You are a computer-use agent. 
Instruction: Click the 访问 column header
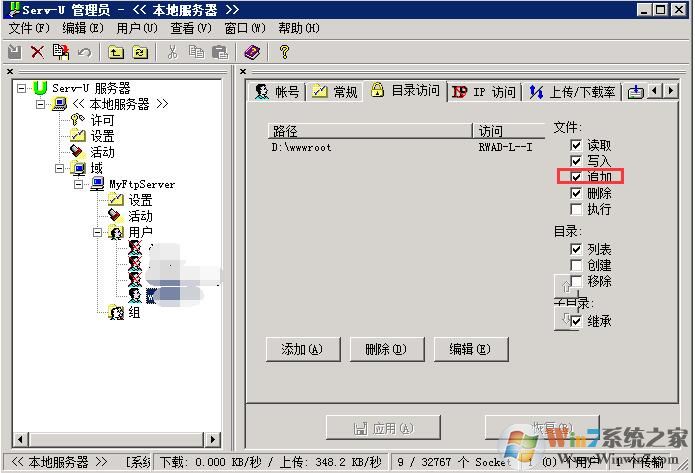click(x=509, y=131)
